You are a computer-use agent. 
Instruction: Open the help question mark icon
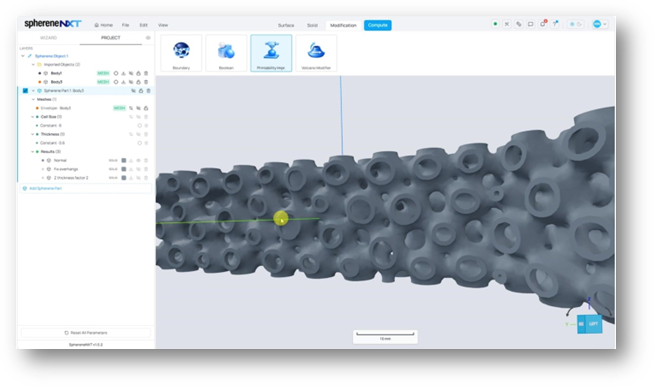555,24
